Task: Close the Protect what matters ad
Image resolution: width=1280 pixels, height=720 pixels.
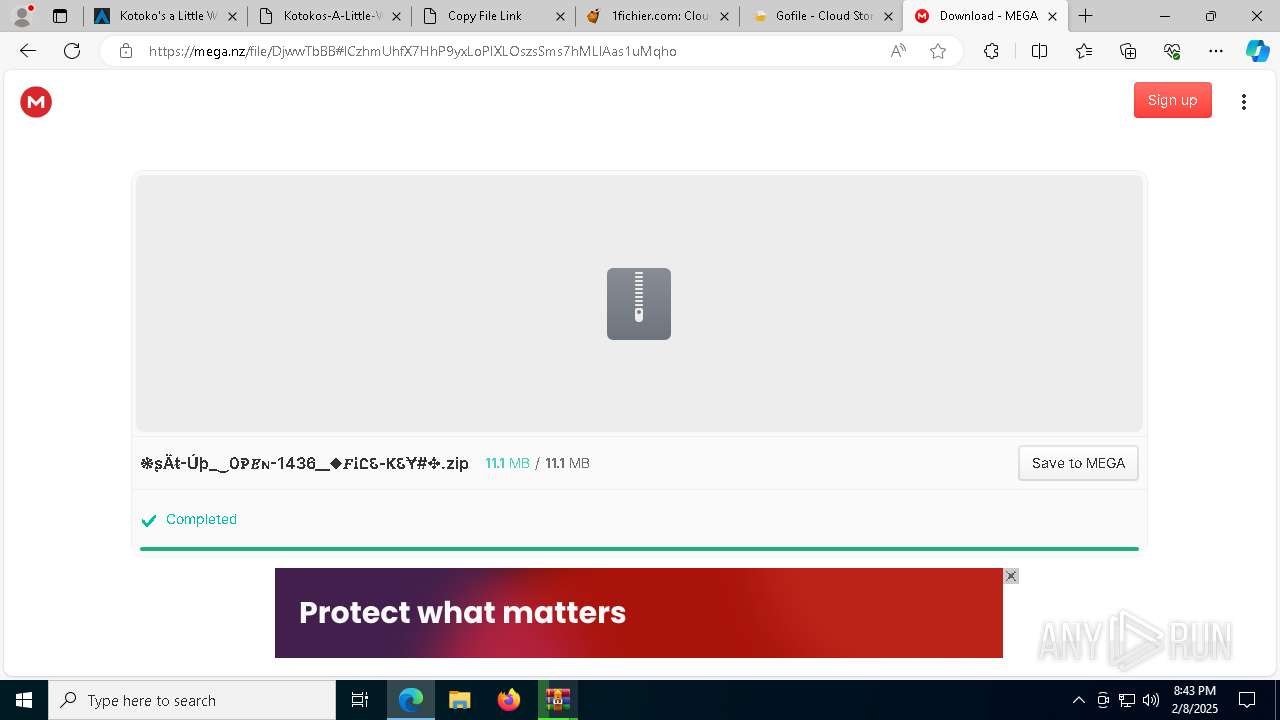Action: [x=1011, y=576]
